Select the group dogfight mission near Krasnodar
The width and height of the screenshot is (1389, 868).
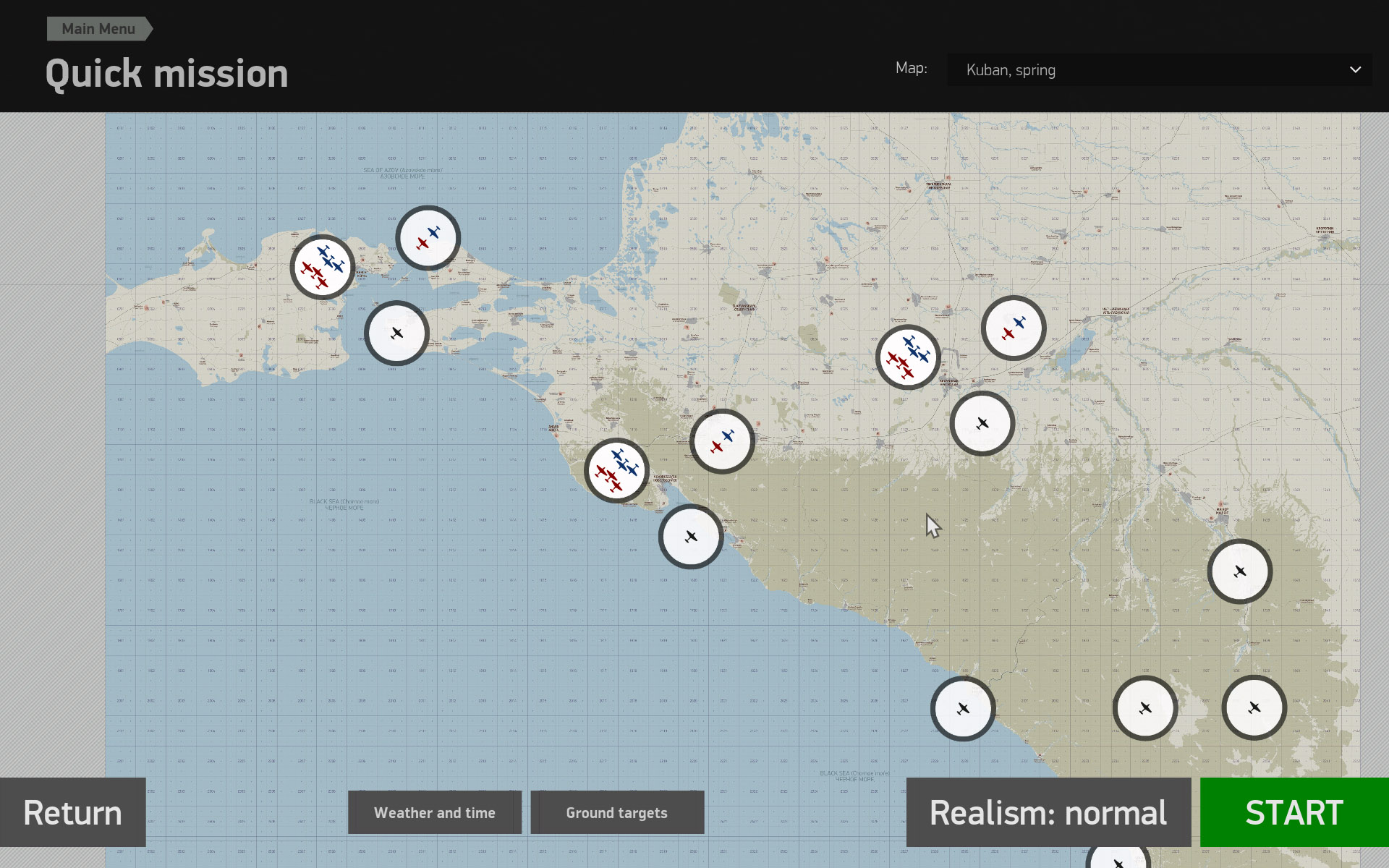point(907,356)
